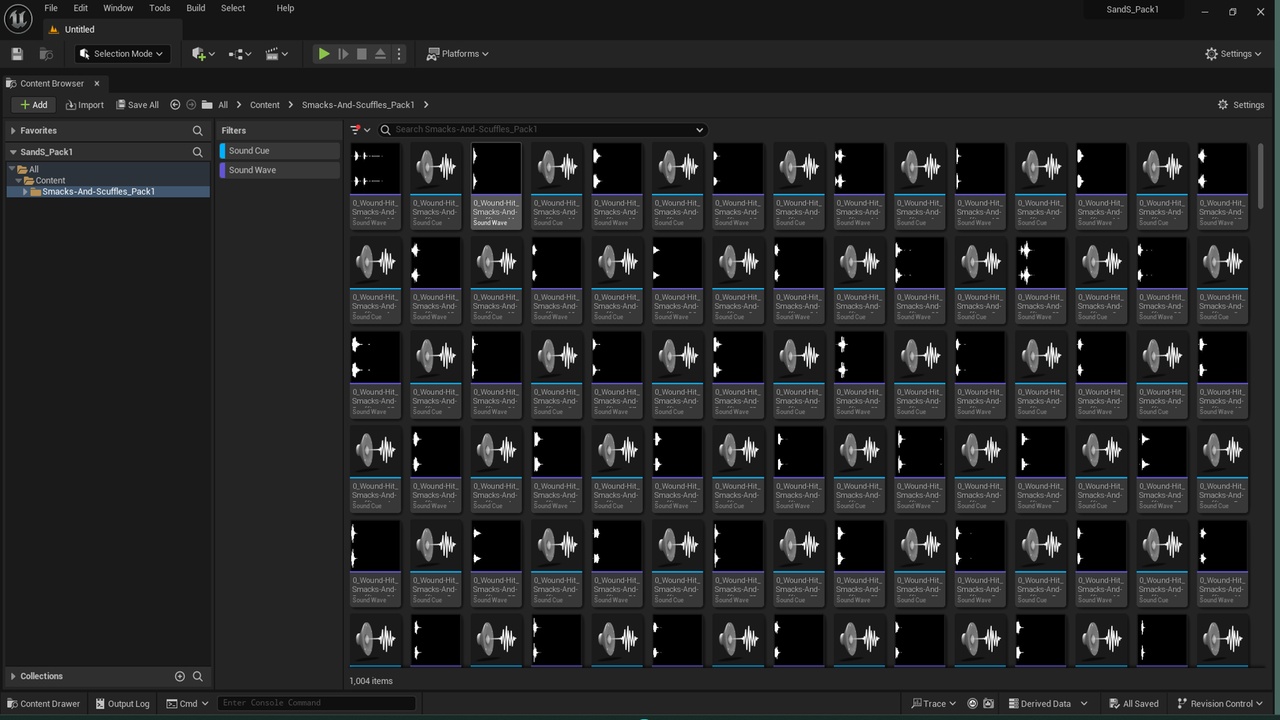Expand the Favorites section
1280x720 pixels.
(13, 131)
